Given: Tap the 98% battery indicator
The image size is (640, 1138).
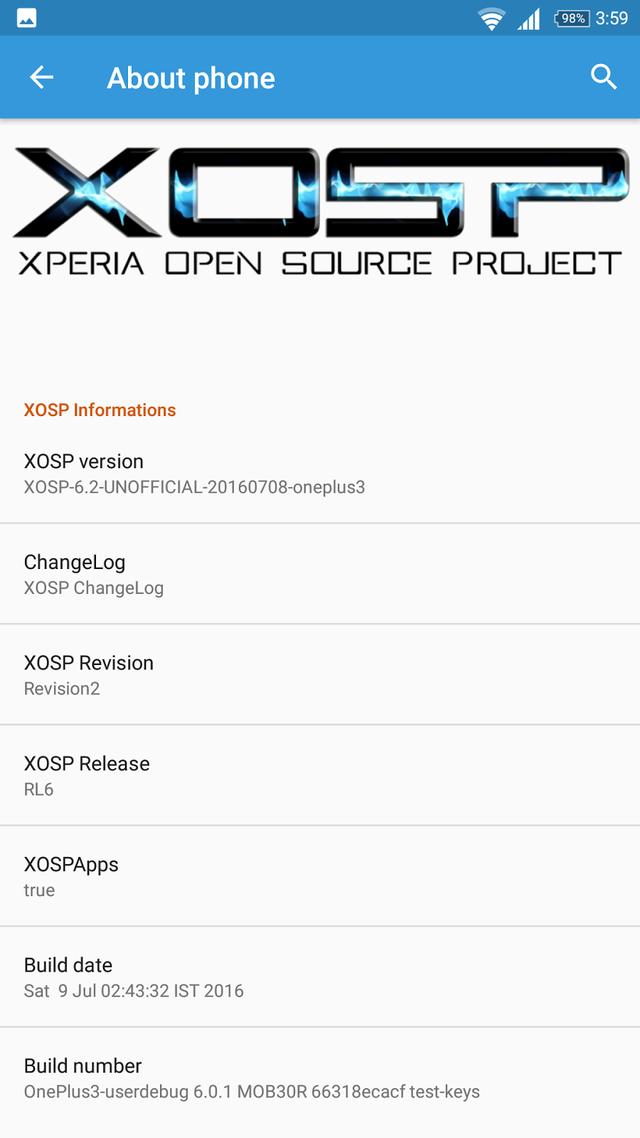Looking at the screenshot, I should [572, 18].
